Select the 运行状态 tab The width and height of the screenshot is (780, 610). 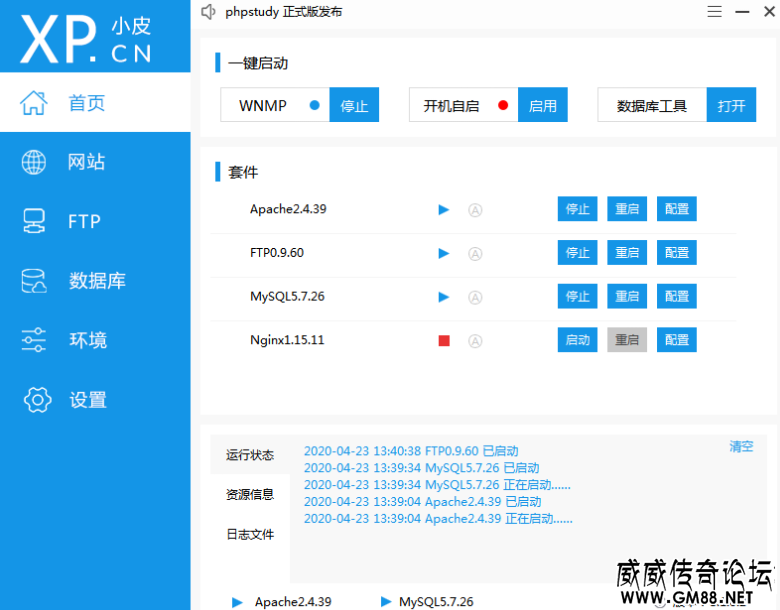pyautogui.click(x=250, y=455)
